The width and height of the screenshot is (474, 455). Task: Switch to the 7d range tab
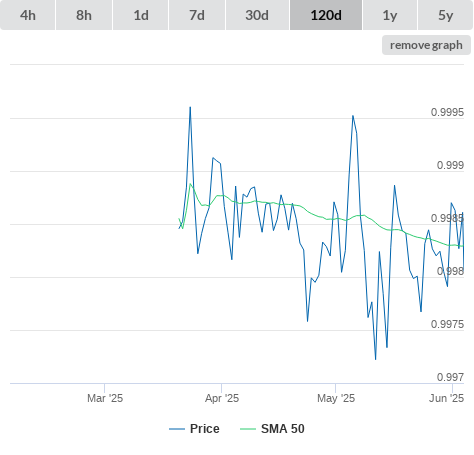point(197,15)
